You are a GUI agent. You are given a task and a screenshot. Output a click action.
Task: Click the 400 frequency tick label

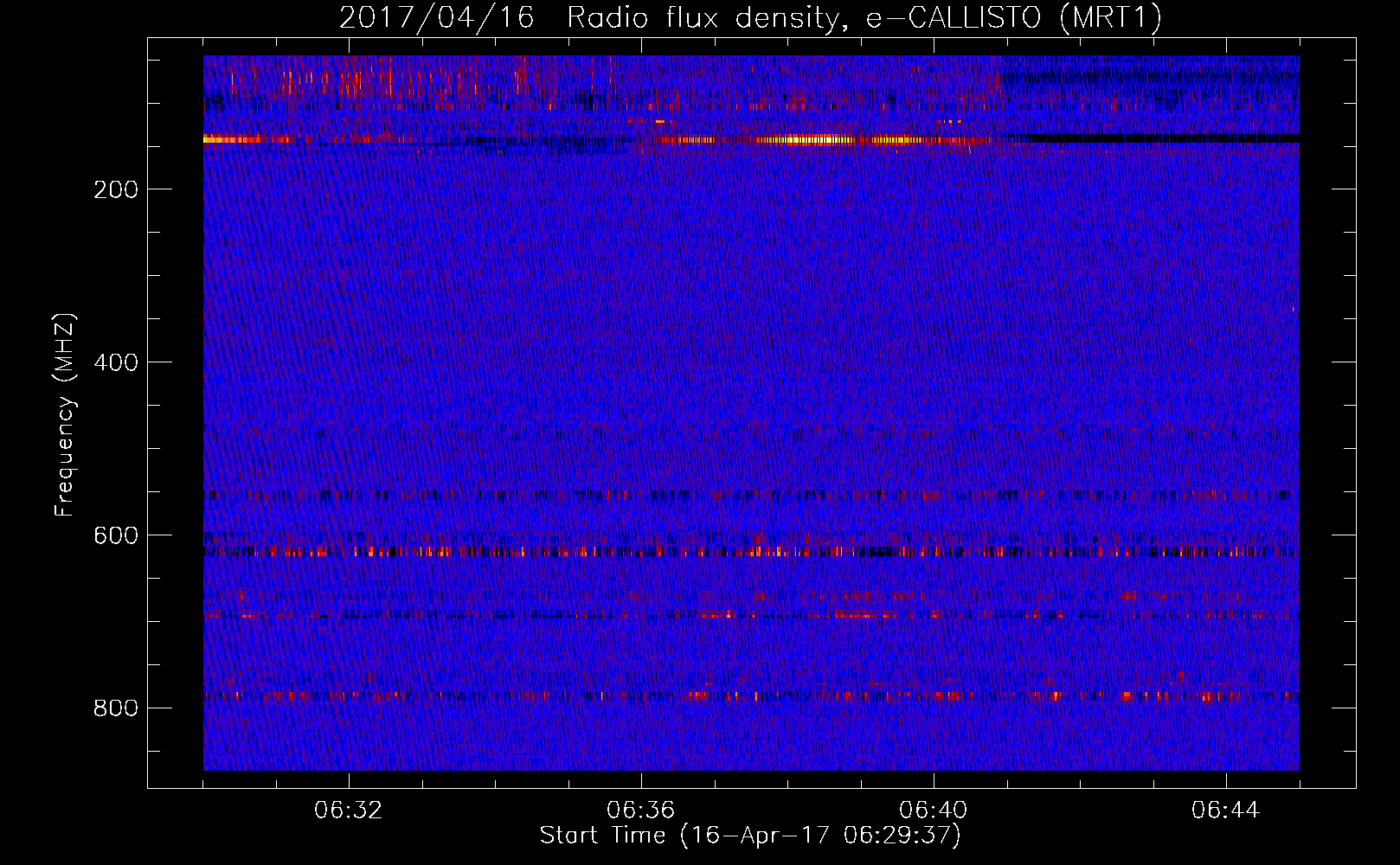pyautogui.click(x=116, y=362)
